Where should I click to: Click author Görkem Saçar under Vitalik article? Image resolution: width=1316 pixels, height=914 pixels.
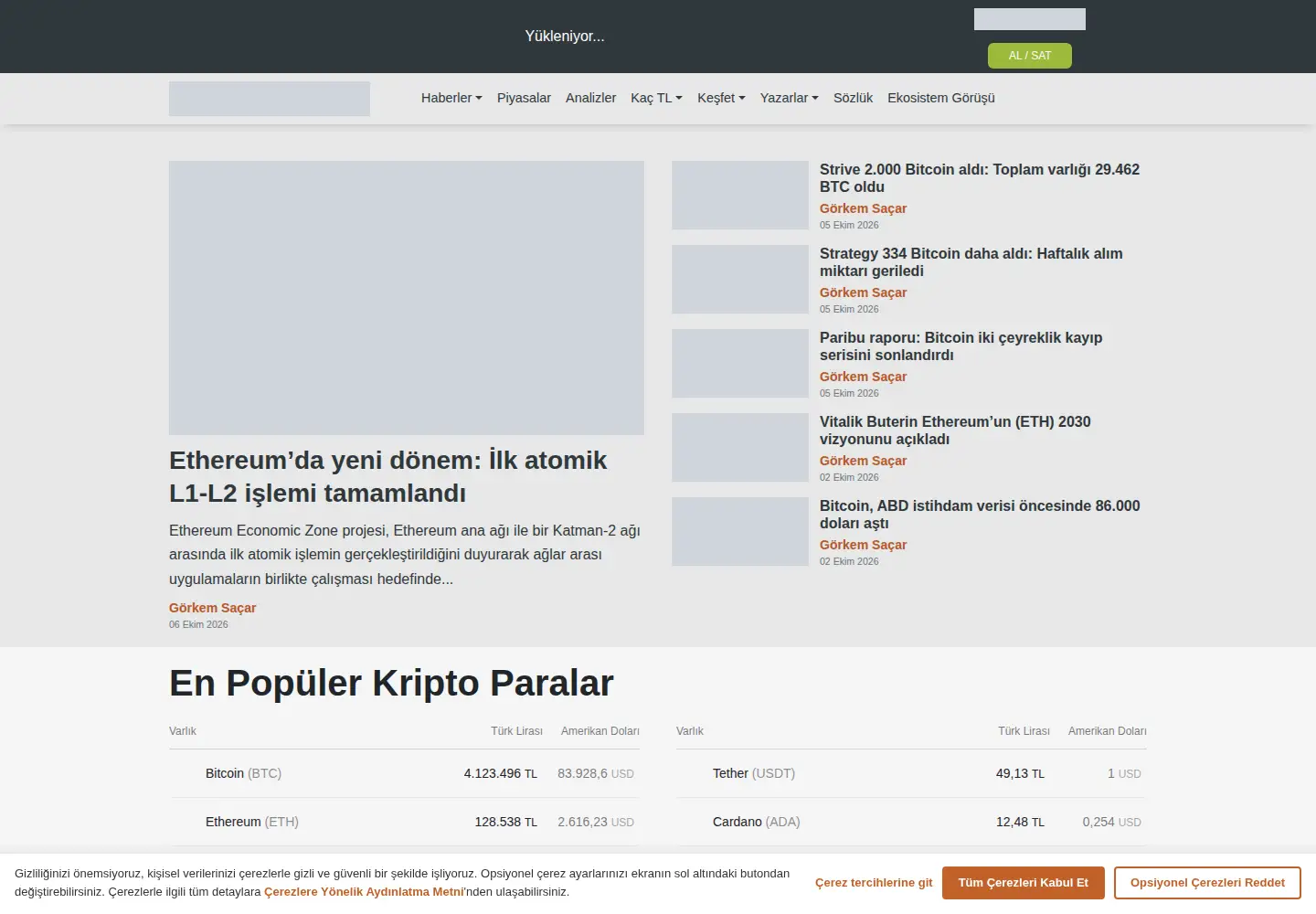[863, 461]
